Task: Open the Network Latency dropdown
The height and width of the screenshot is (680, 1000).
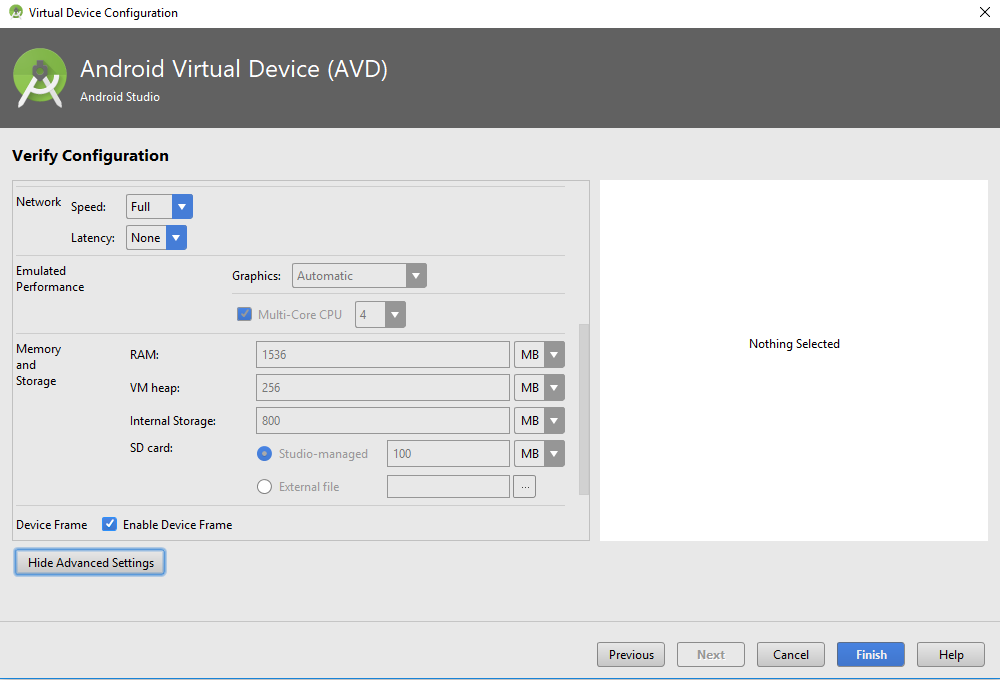Action: point(156,238)
